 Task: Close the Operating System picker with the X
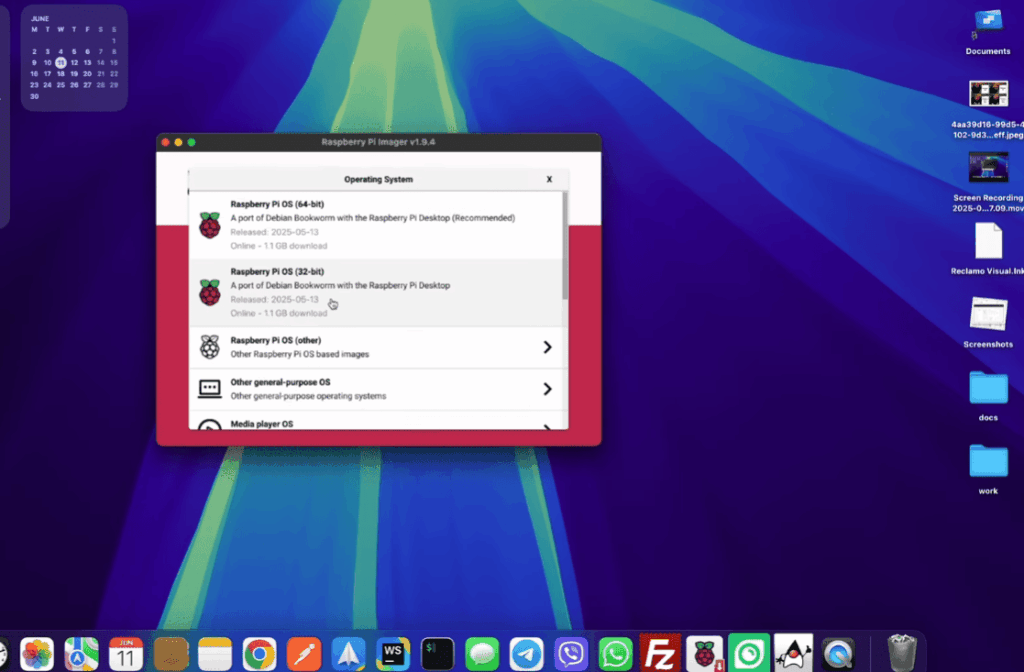pos(549,179)
